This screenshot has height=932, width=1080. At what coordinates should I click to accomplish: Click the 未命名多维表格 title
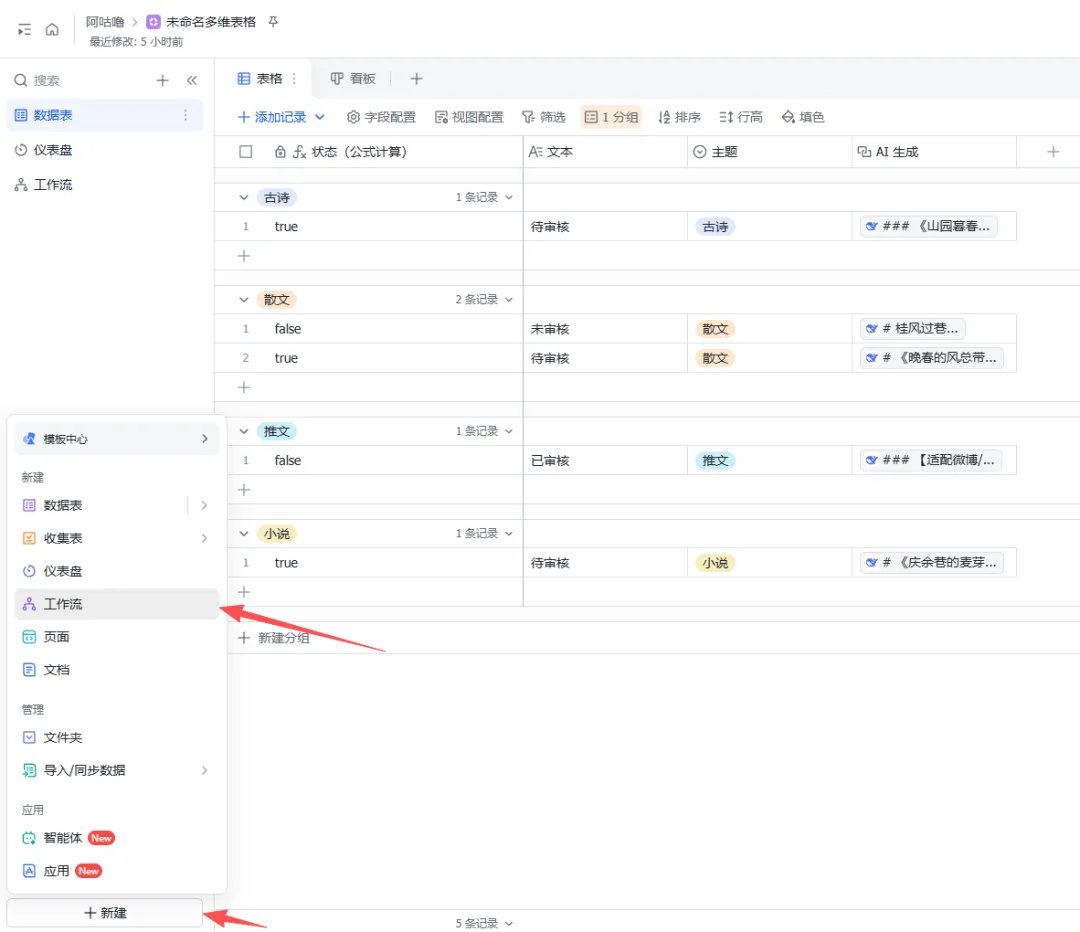[x=211, y=22]
